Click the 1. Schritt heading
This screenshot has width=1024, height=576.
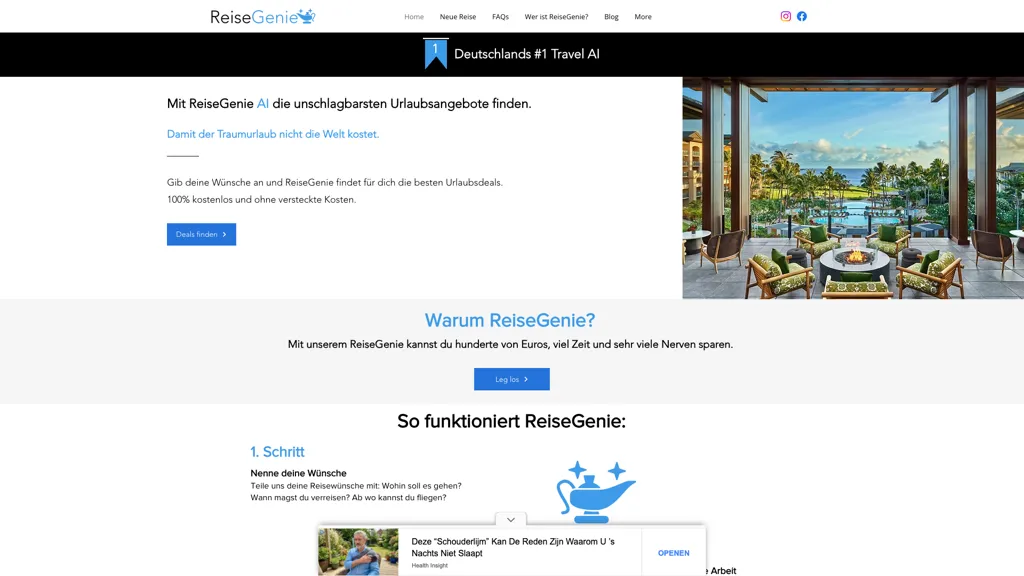point(278,452)
